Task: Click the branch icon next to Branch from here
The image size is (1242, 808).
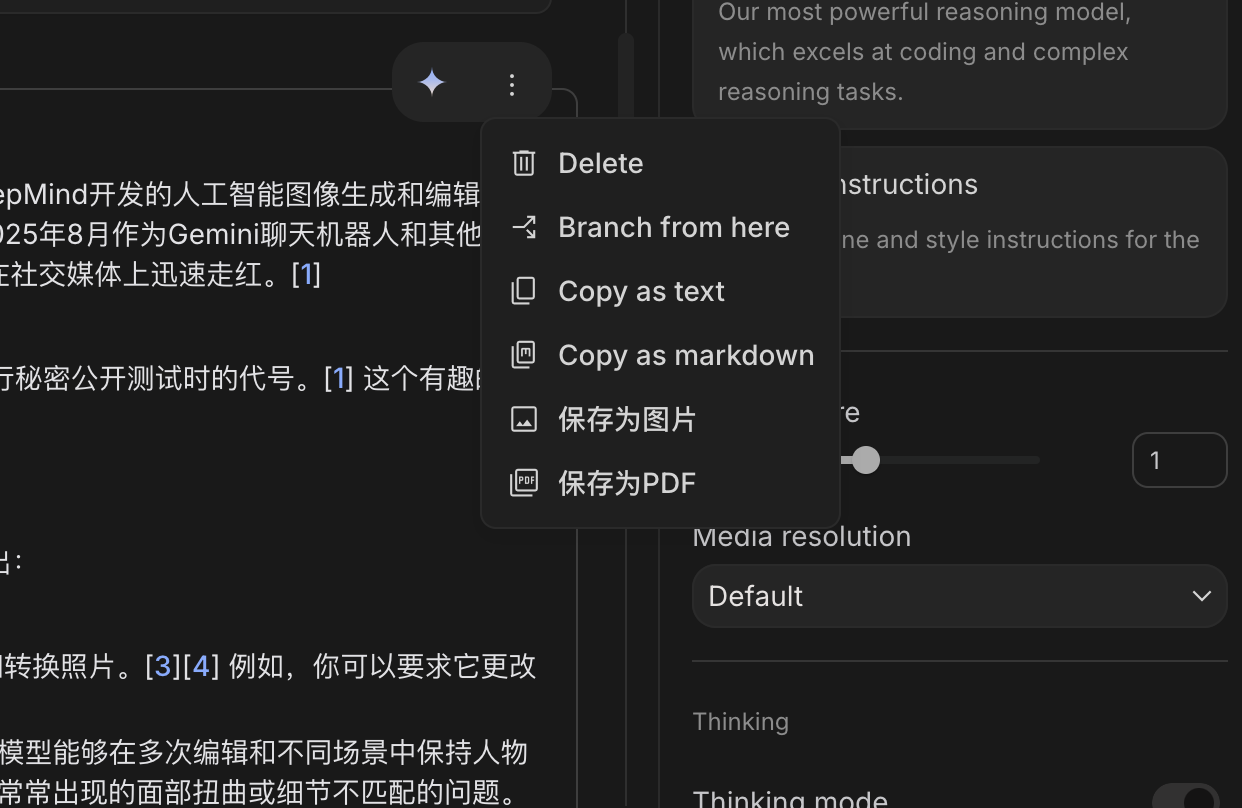Action: (524, 227)
